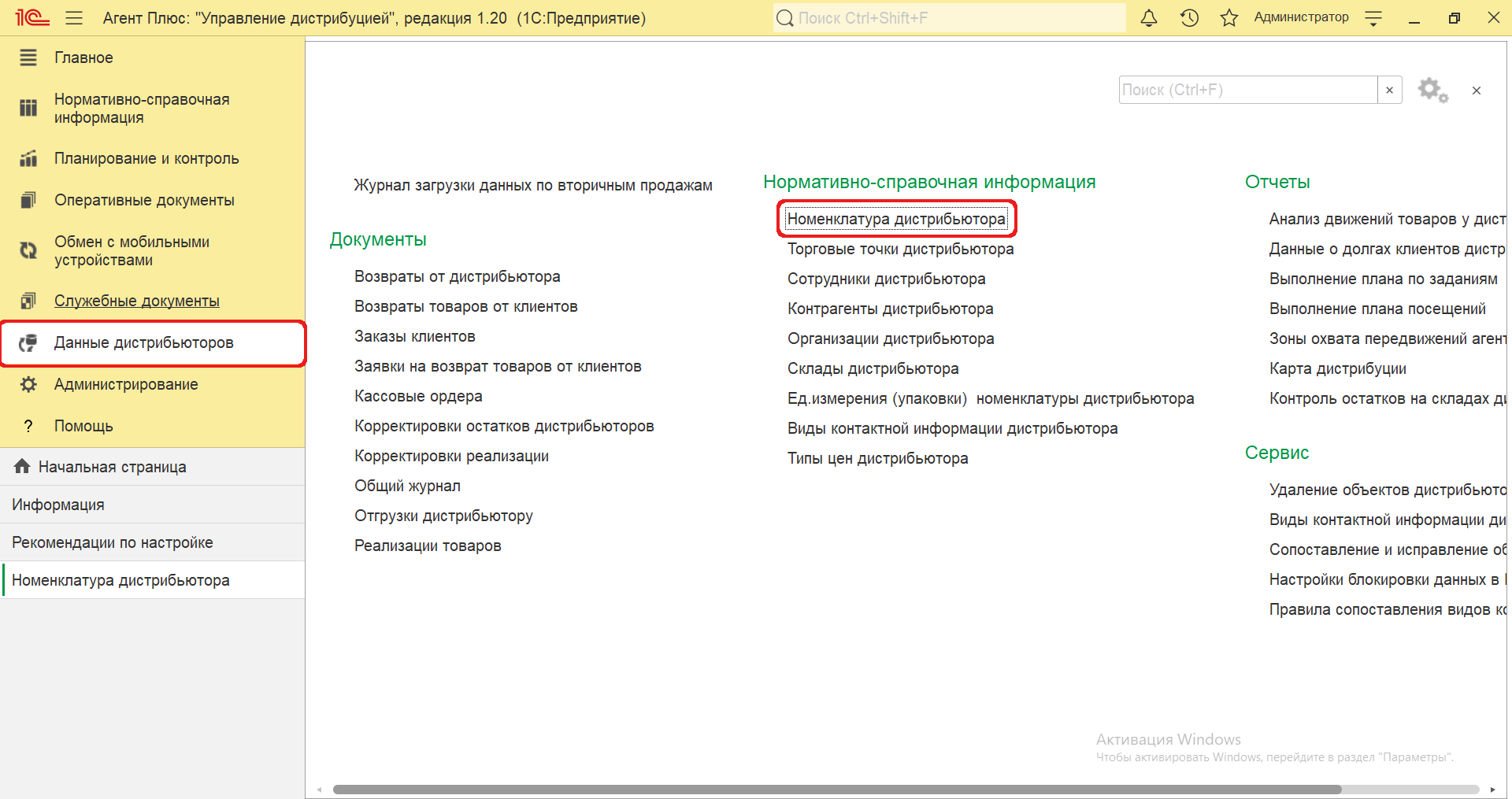
Task: Open Журнал загрузки данных по вторичным продажам
Action: tap(533, 185)
